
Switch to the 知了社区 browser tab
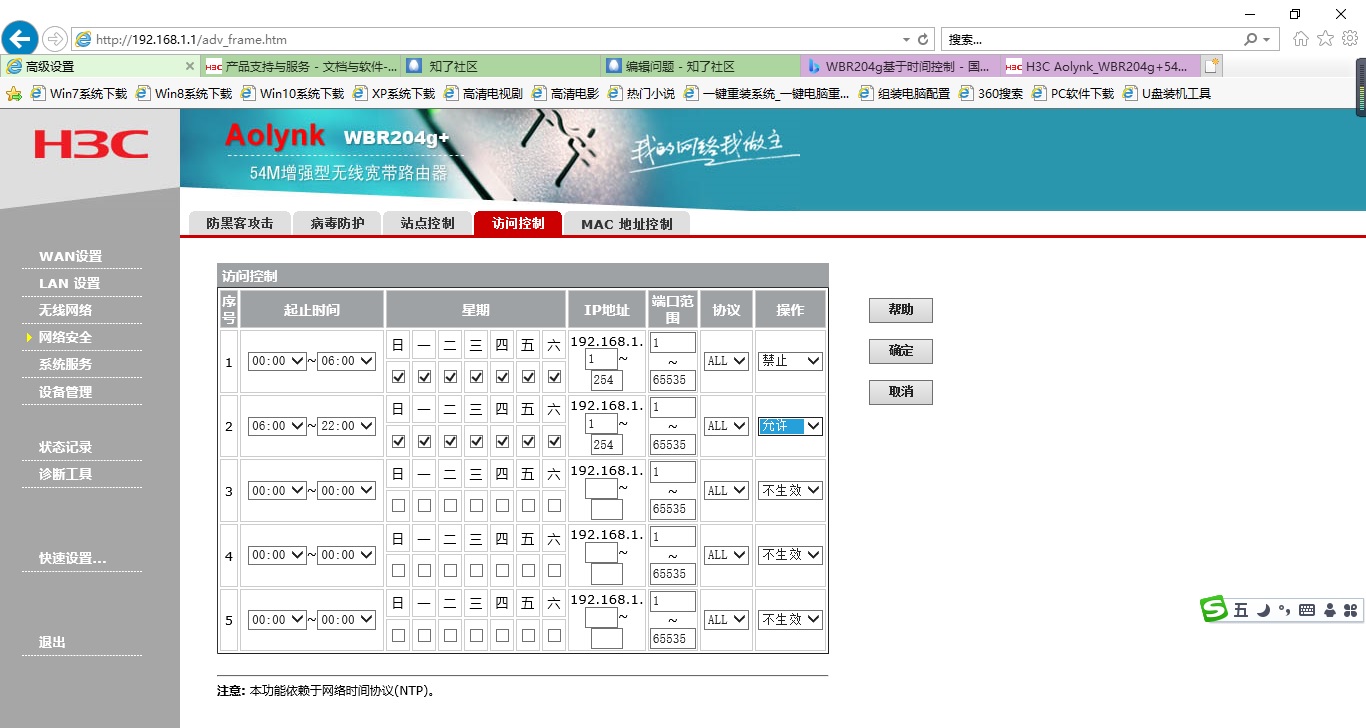[x=501, y=66]
